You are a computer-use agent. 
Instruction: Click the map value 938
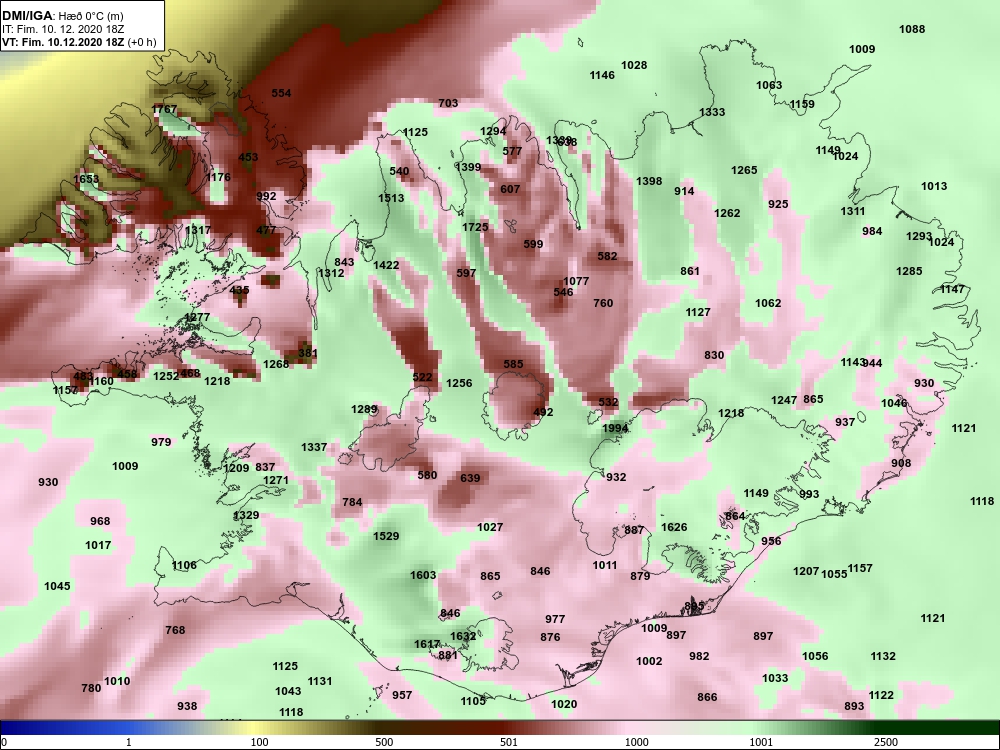(x=188, y=707)
